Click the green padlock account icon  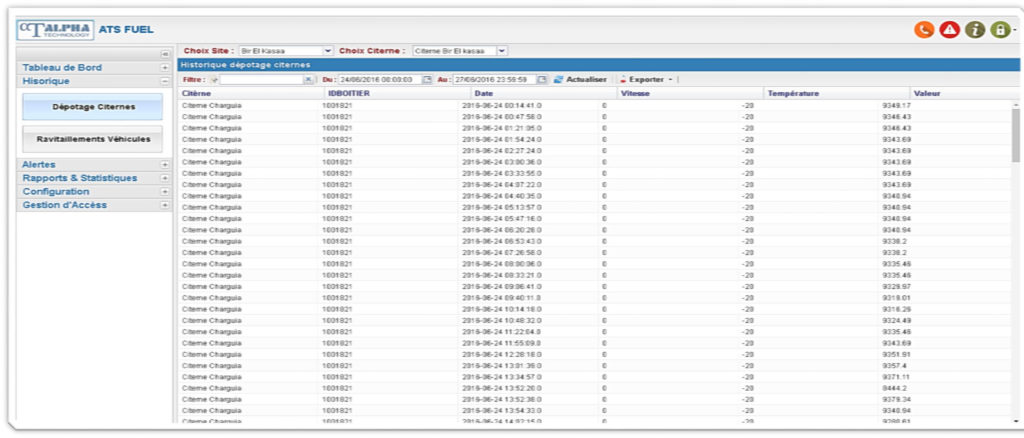[x=999, y=30]
